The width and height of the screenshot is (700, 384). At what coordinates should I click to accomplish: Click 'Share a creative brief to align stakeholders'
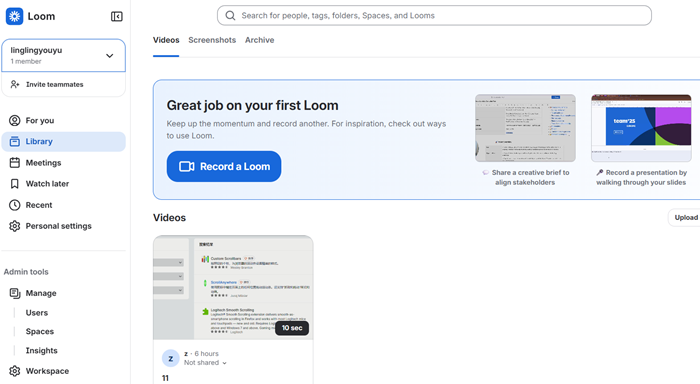click(525, 177)
